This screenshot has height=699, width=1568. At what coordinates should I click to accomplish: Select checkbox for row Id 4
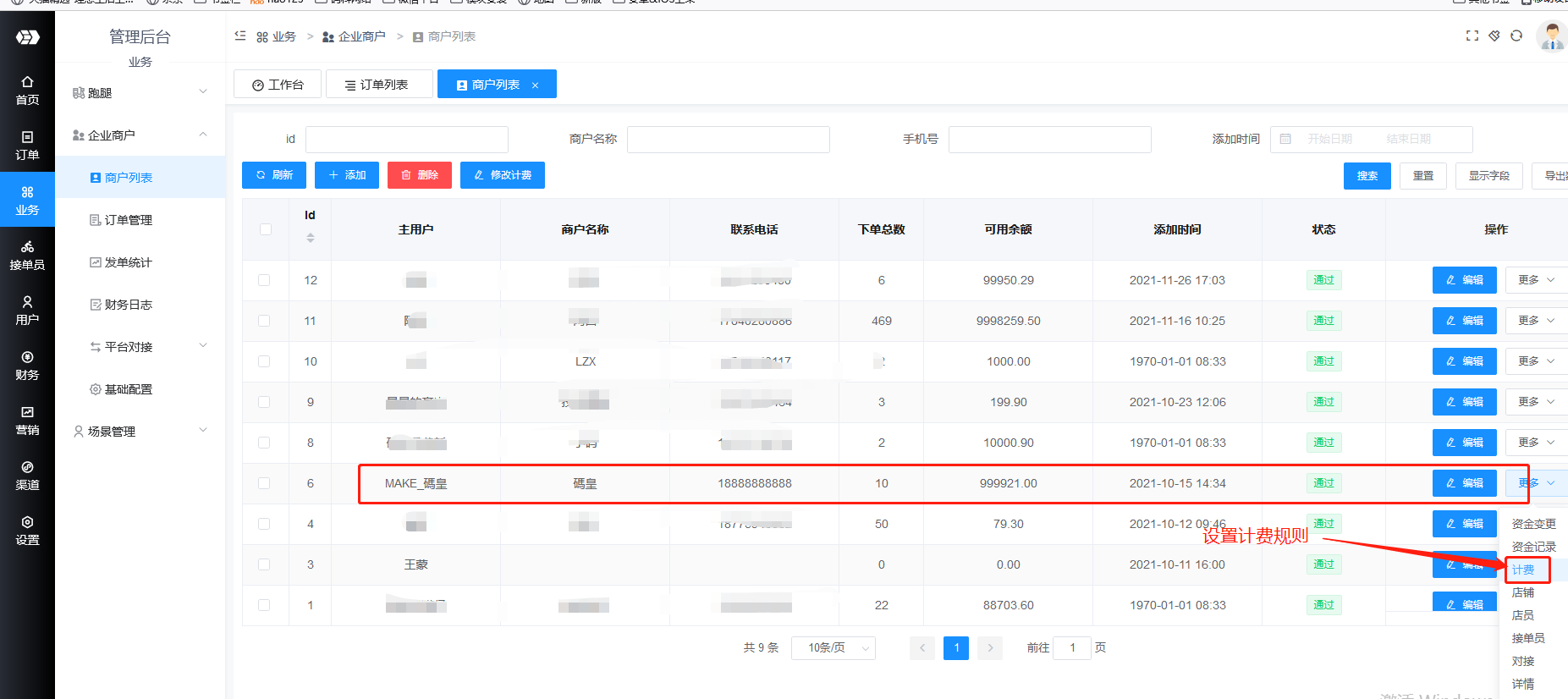click(264, 524)
